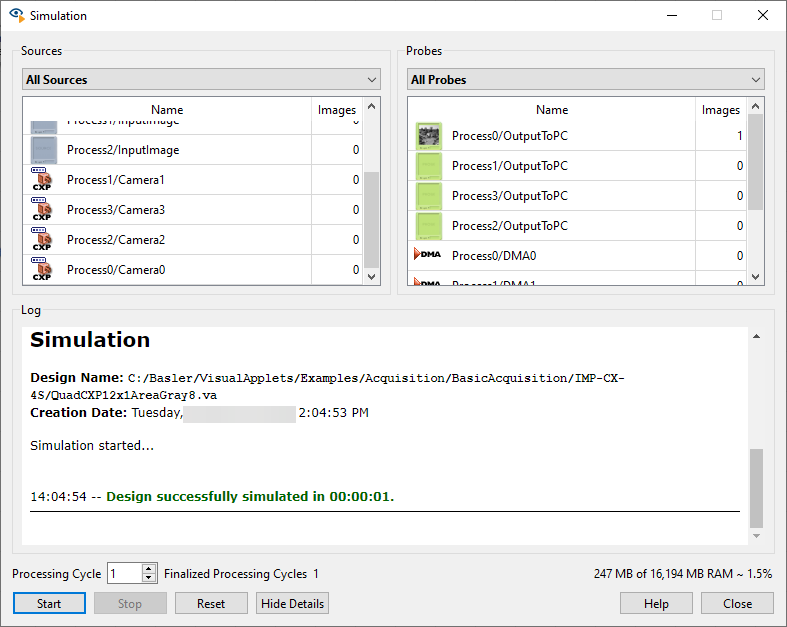Select the Process3/OutputToPC green probe icon
Image resolution: width=787 pixels, height=627 pixels.
tap(429, 196)
